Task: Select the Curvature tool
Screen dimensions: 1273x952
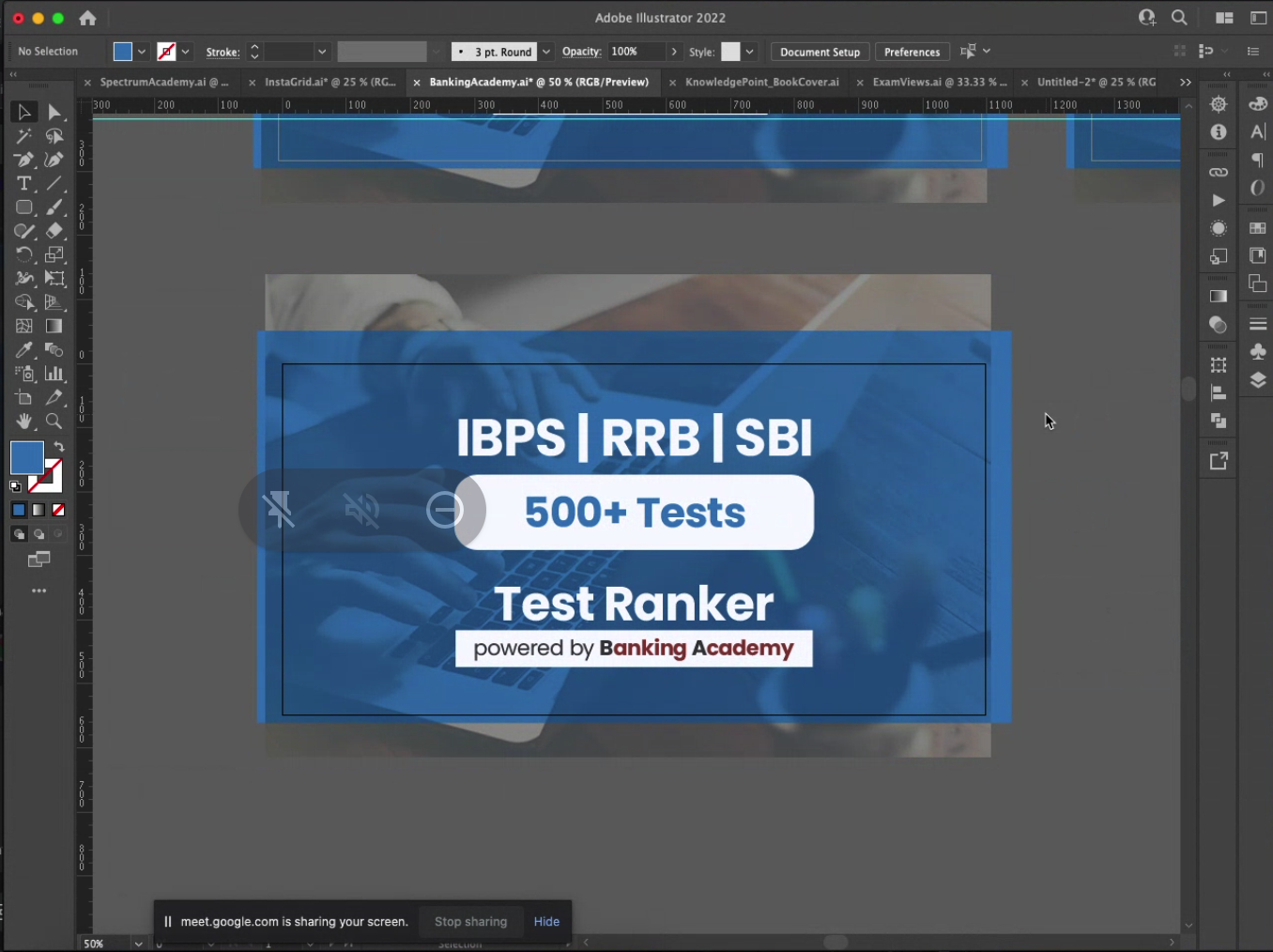Action: click(x=54, y=160)
